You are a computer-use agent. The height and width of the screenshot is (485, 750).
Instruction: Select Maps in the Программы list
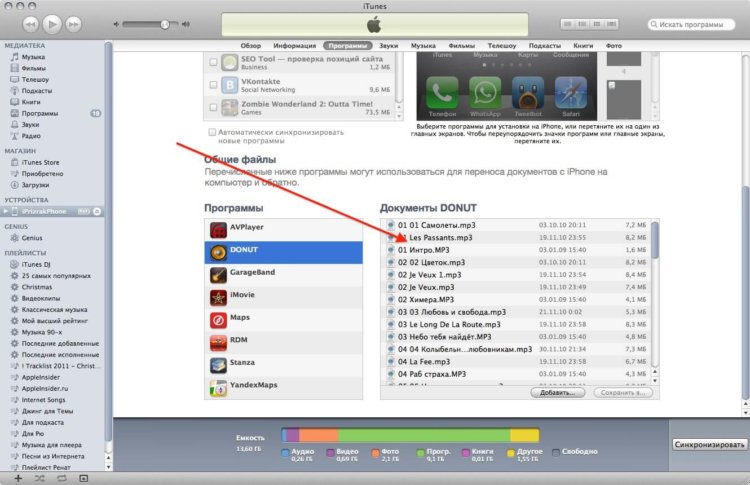point(283,320)
